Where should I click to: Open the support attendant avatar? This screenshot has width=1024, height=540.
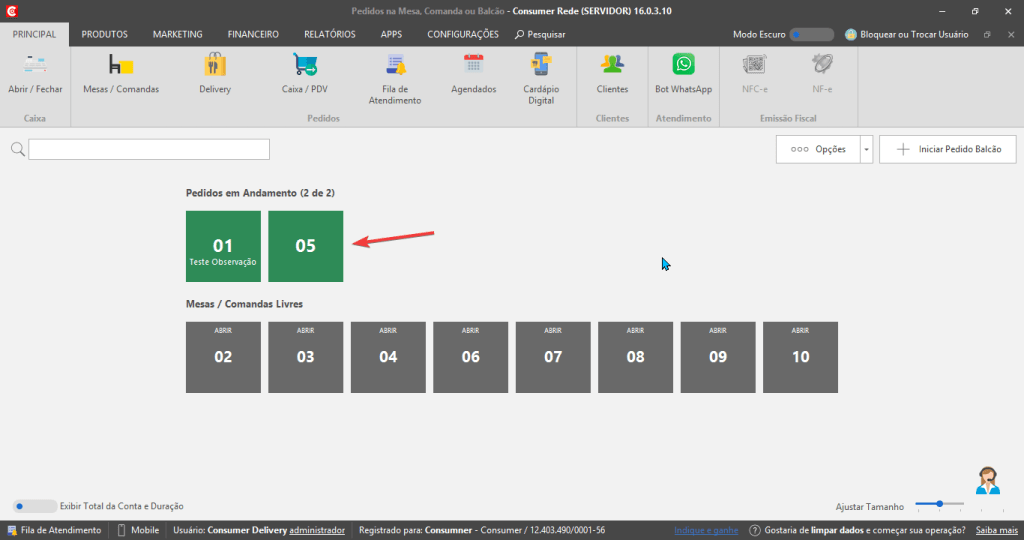[988, 481]
